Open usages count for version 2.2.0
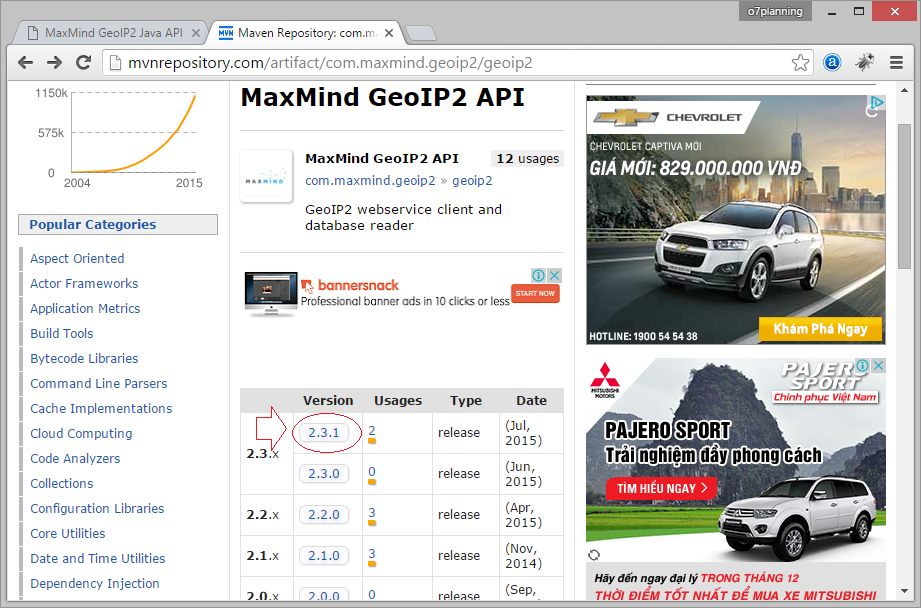921x608 pixels. coord(372,513)
